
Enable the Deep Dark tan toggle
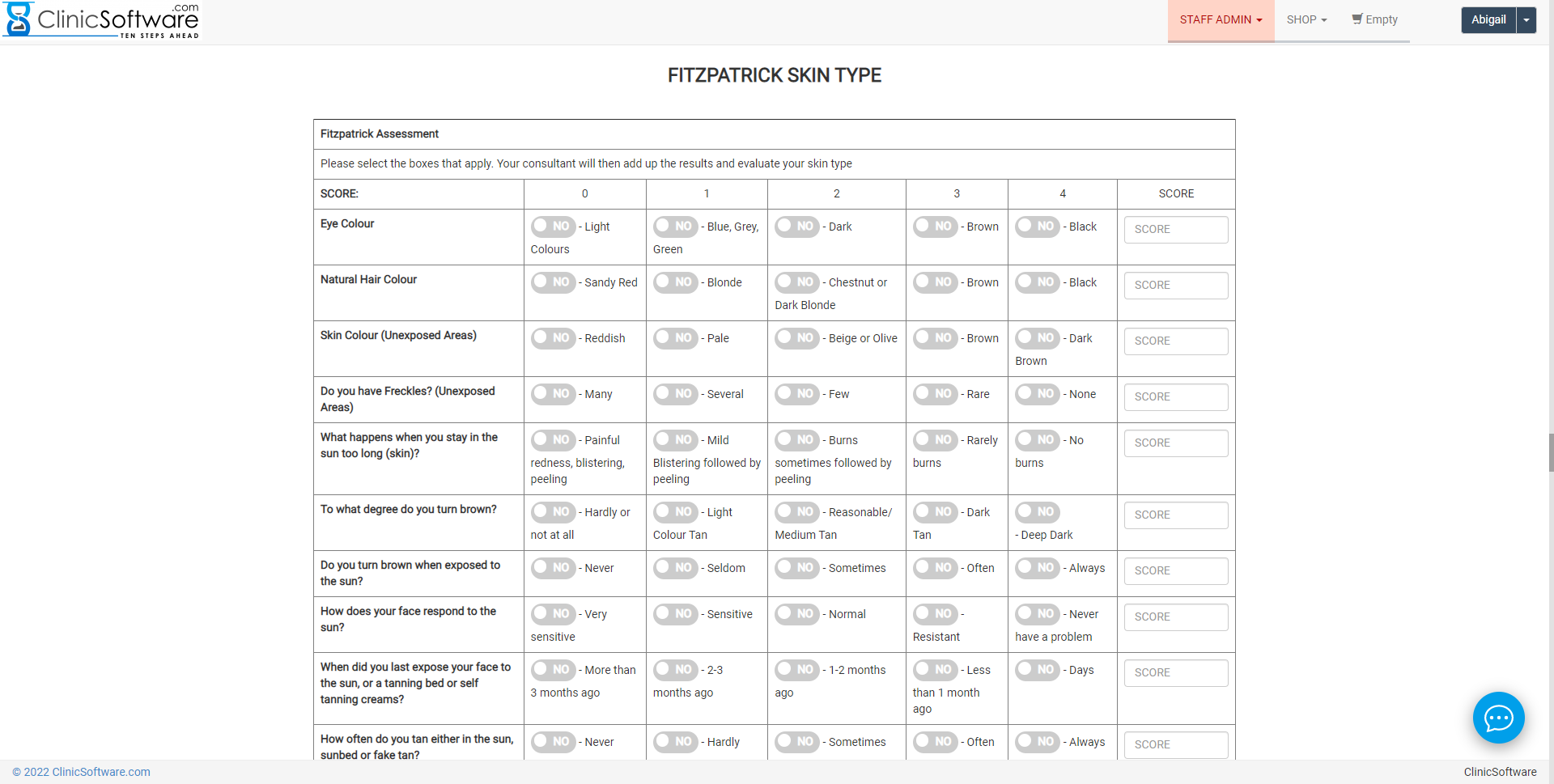[x=1037, y=512]
